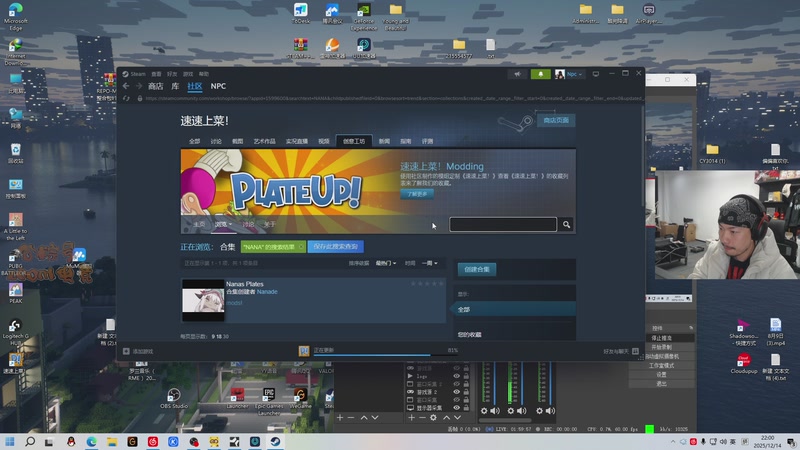The width and height of the screenshot is (800, 450).
Task: Select the 创意工坊 community hub tab
Action: click(x=354, y=141)
